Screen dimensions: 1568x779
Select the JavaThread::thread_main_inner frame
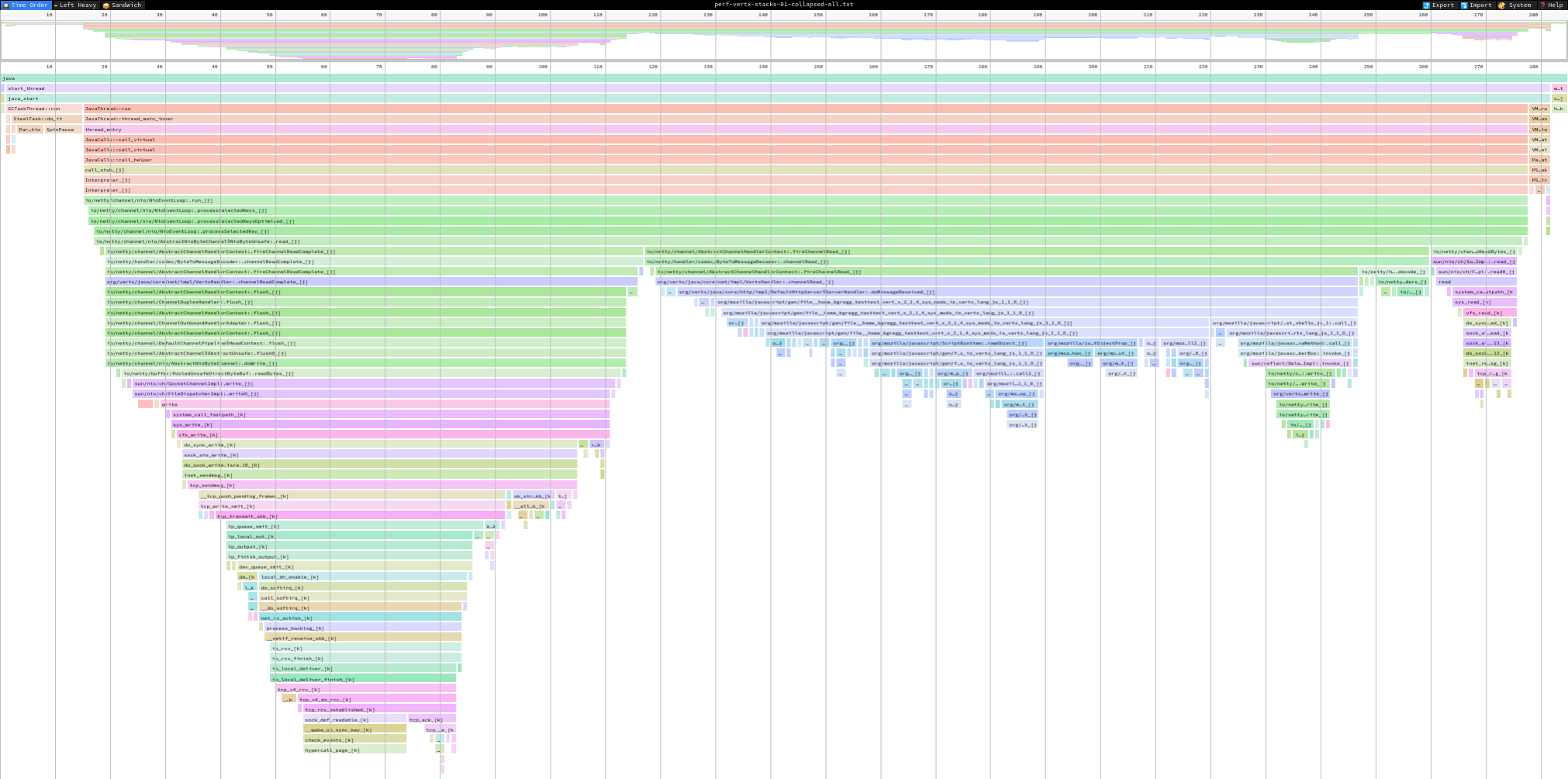tap(806, 119)
